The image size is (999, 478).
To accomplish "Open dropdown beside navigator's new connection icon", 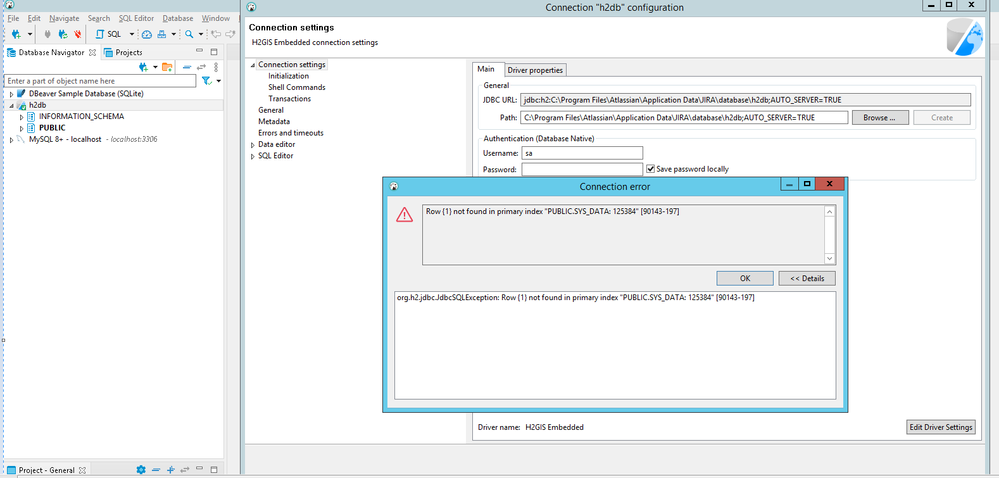I will click(155, 67).
